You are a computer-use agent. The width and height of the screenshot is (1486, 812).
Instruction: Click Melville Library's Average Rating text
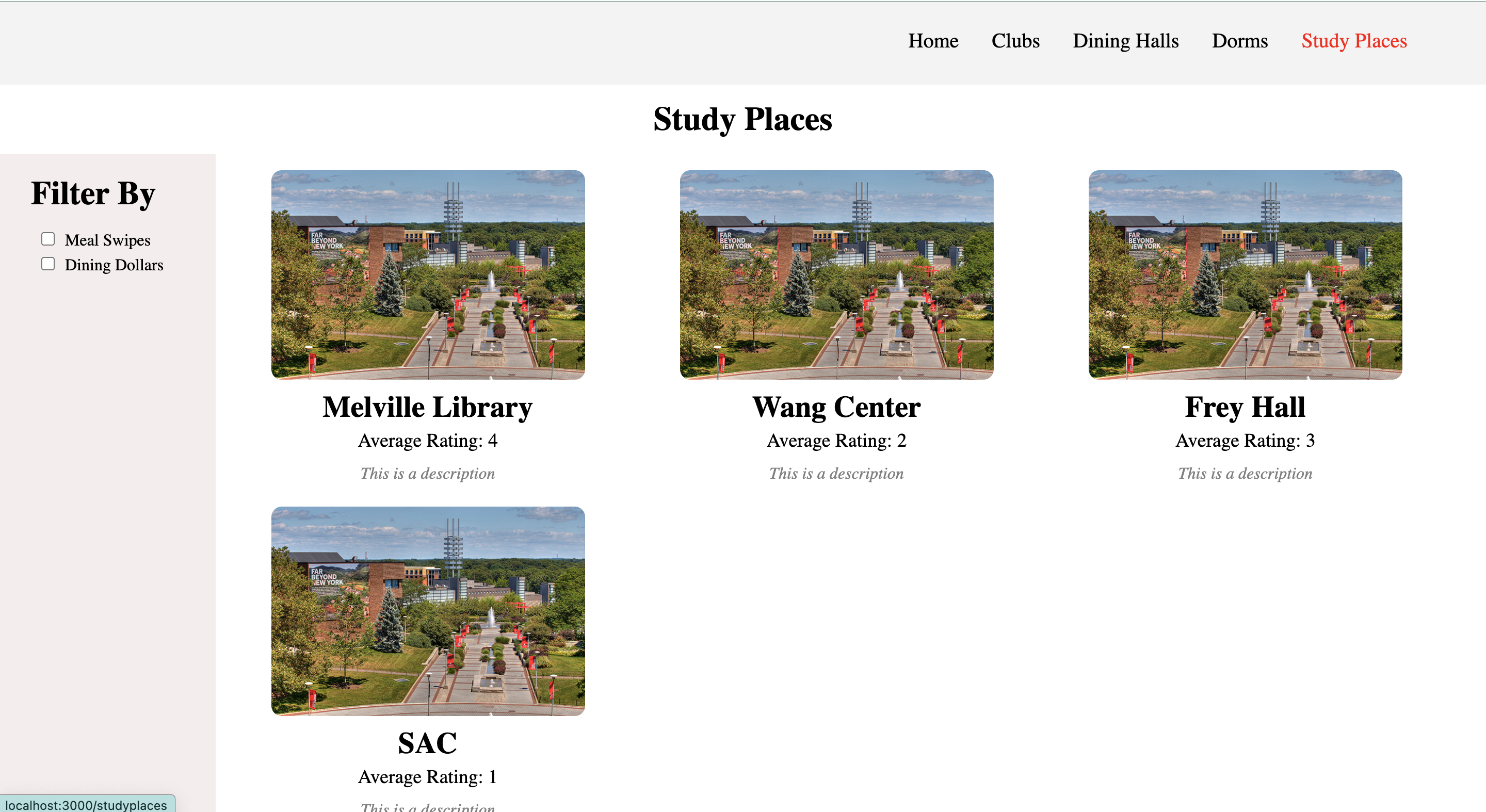pos(427,441)
